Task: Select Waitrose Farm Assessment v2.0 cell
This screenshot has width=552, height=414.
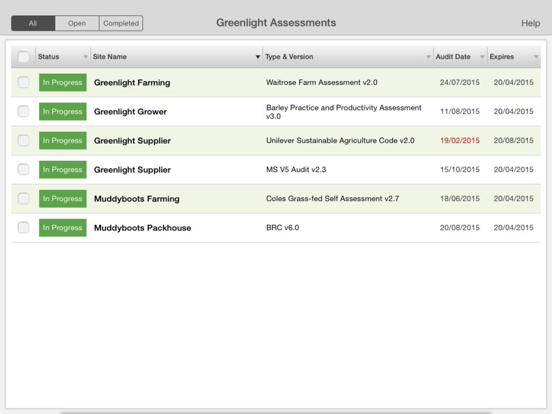Action: coord(322,82)
